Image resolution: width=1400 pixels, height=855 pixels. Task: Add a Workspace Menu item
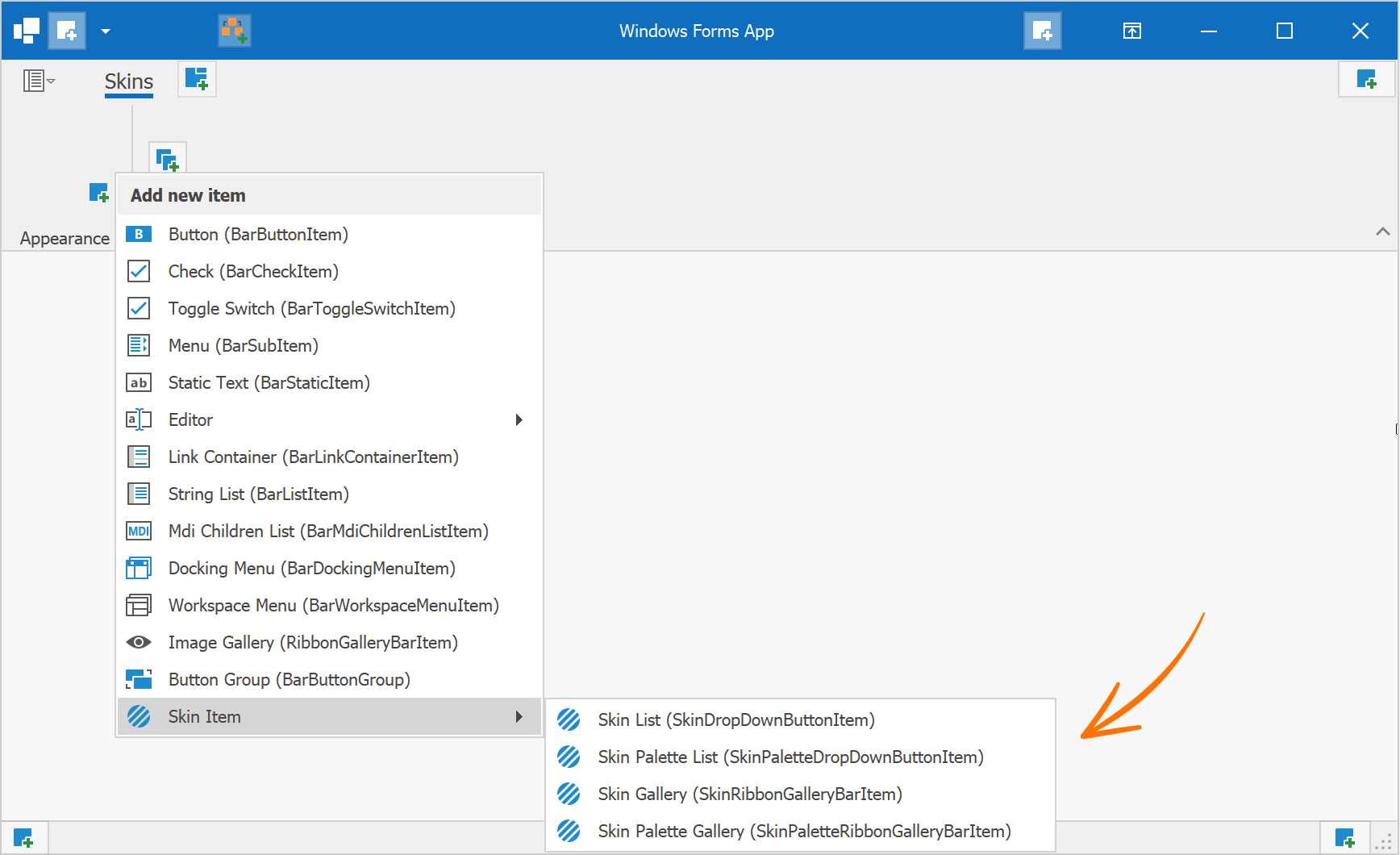click(x=333, y=605)
